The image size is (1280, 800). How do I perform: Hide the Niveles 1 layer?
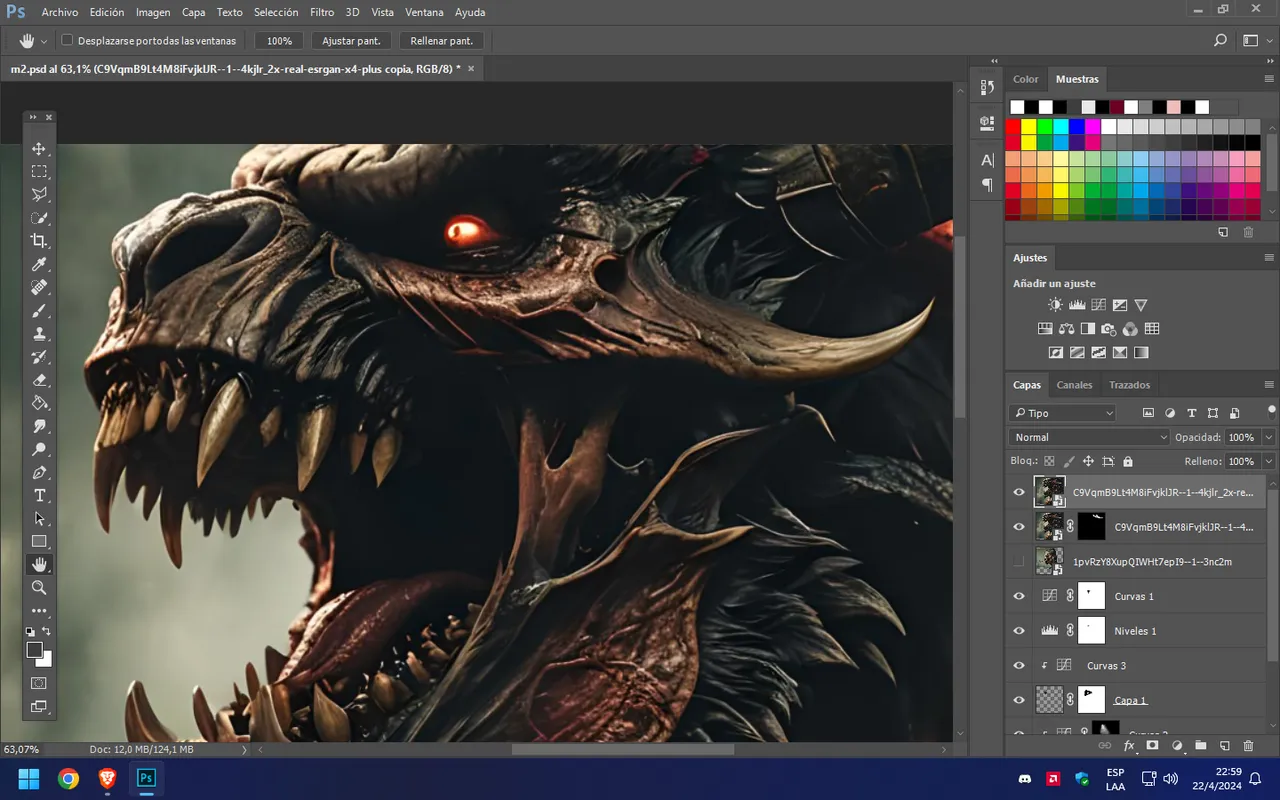[x=1019, y=631]
